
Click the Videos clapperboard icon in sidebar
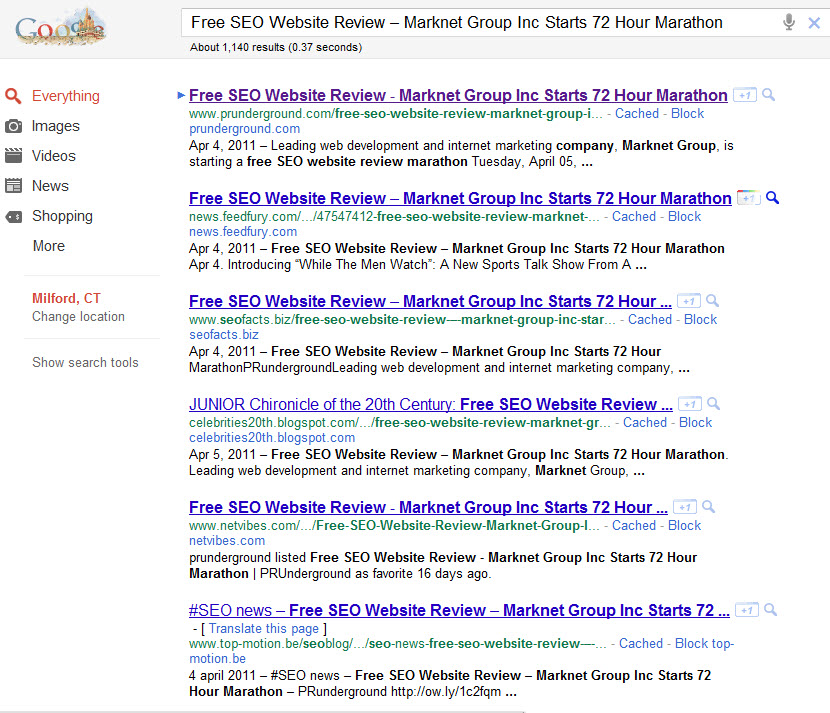[13, 156]
